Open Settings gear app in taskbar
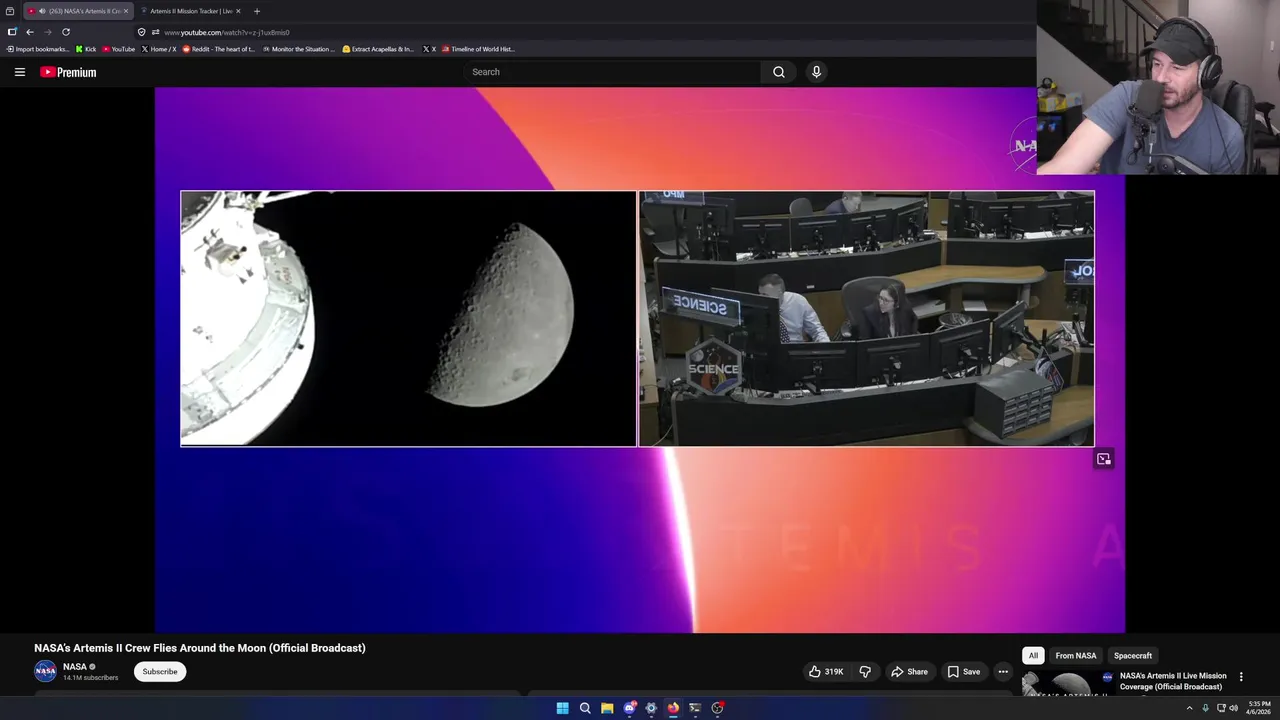This screenshot has width=1280, height=720. pos(651,708)
